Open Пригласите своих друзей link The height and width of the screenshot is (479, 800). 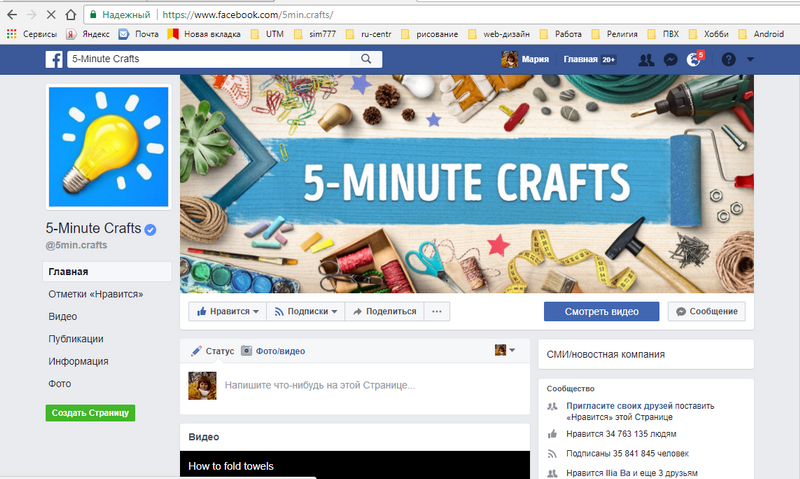[619, 406]
